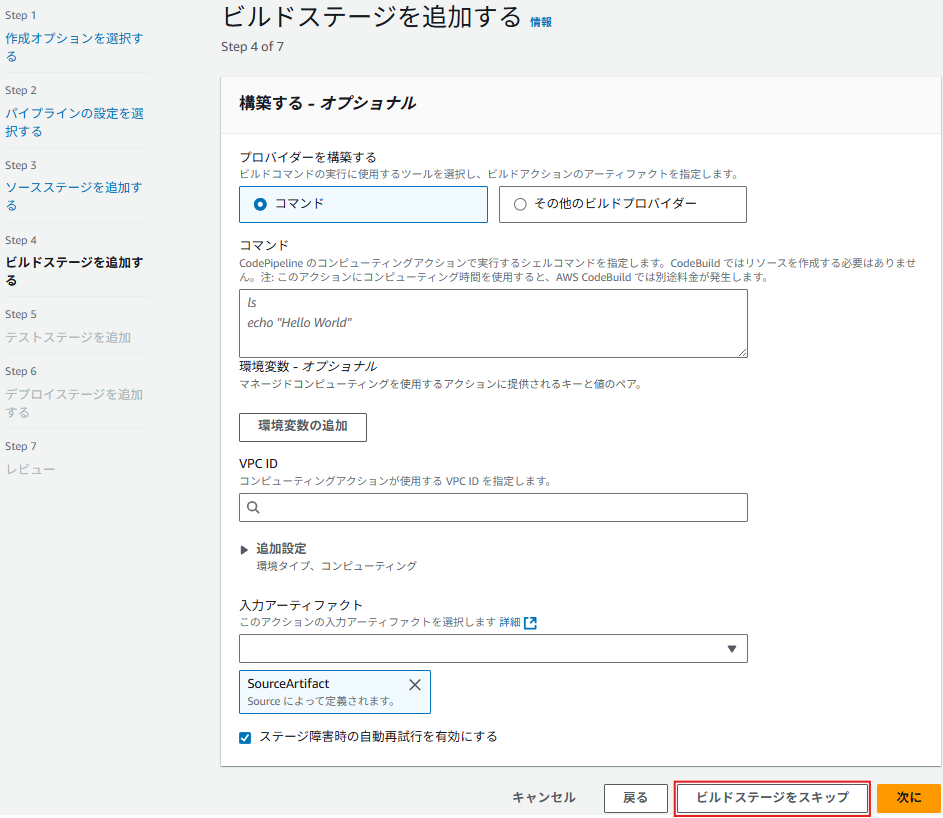Click ビルドステージをスキップ button
Viewport: 943px width, 818px height.
click(772, 798)
